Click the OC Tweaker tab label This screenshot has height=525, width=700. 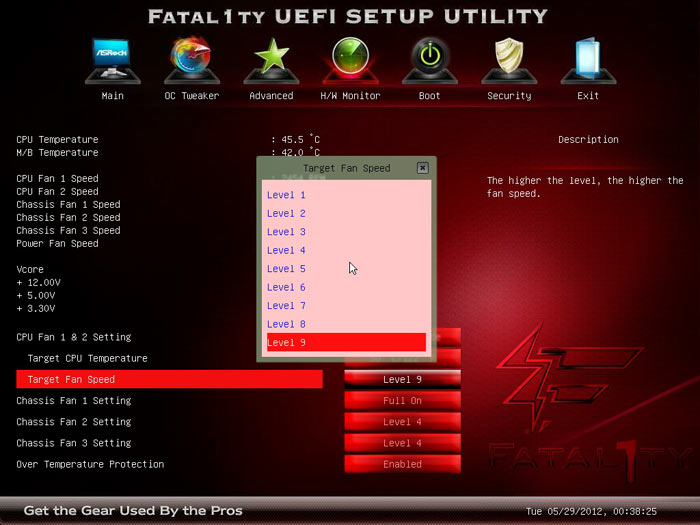click(192, 96)
